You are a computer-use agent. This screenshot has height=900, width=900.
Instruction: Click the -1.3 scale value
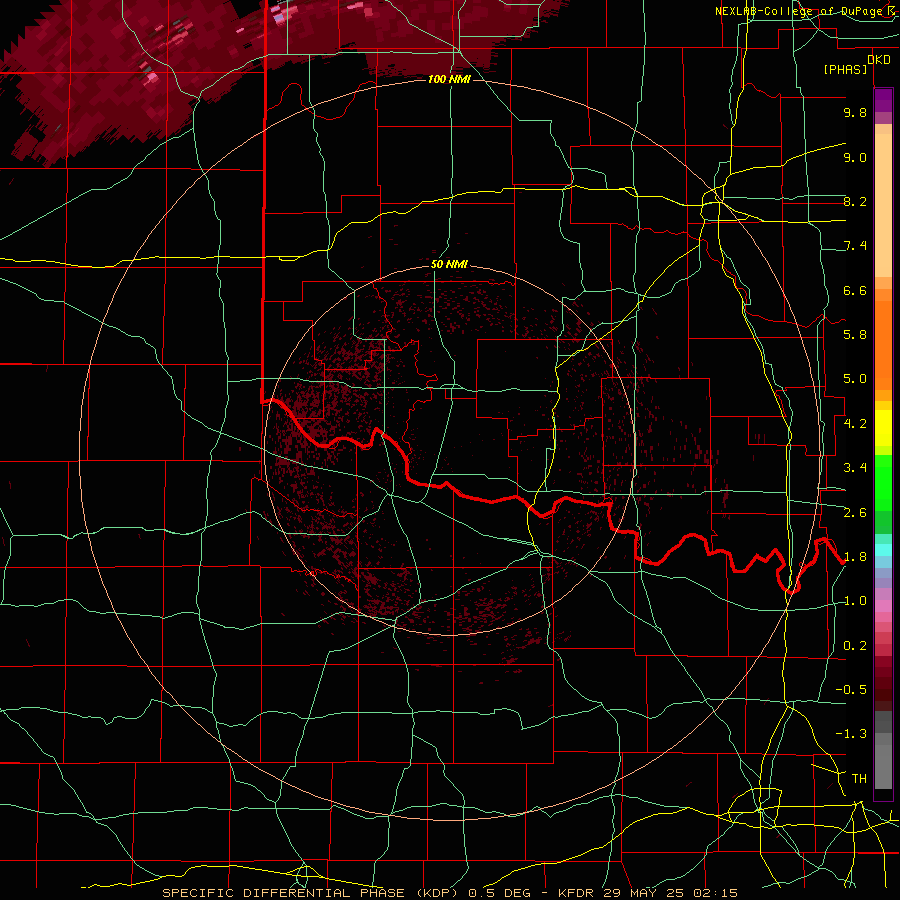(851, 734)
